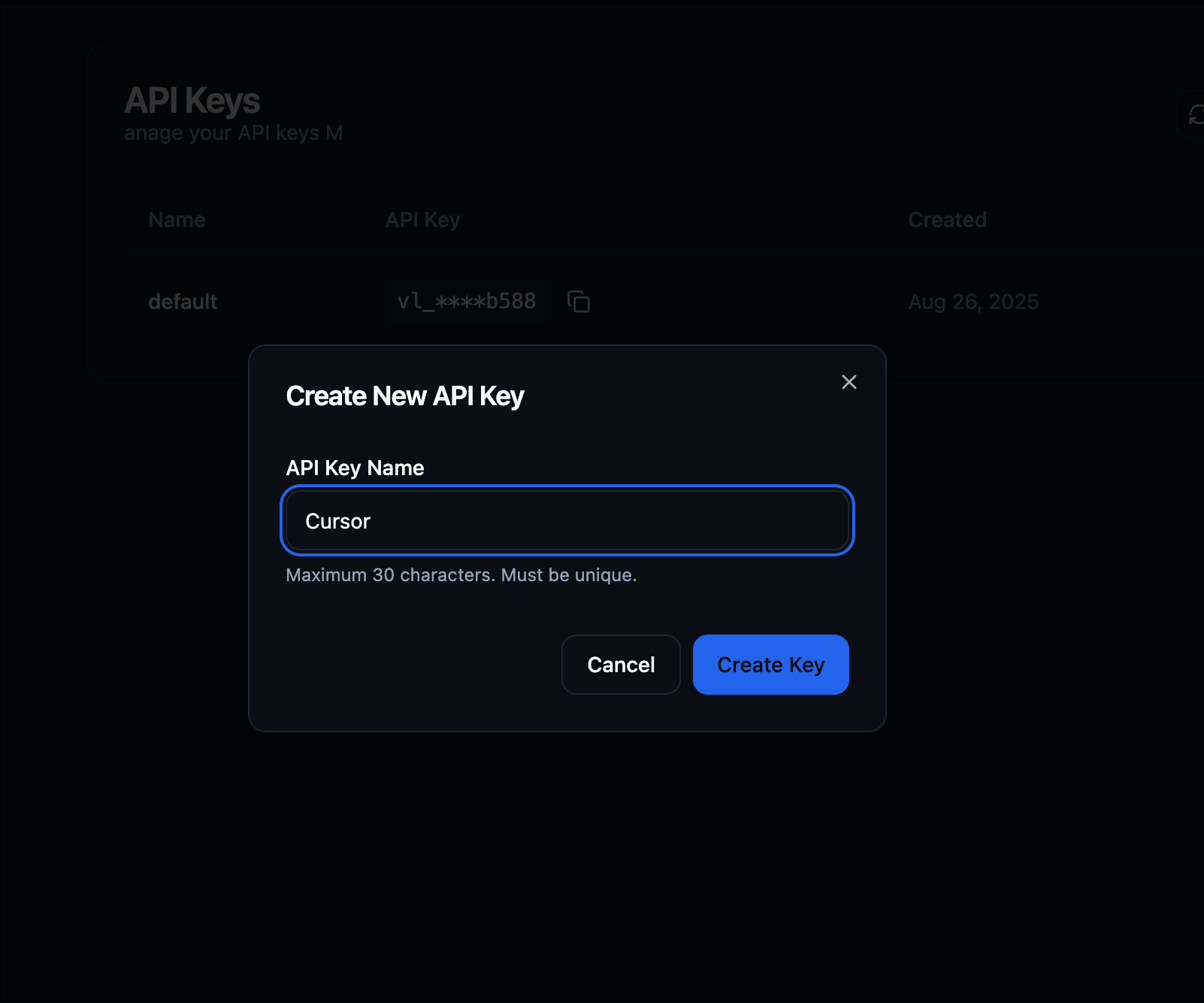
Task: Close the Create New API Key dialog
Action: click(x=849, y=382)
